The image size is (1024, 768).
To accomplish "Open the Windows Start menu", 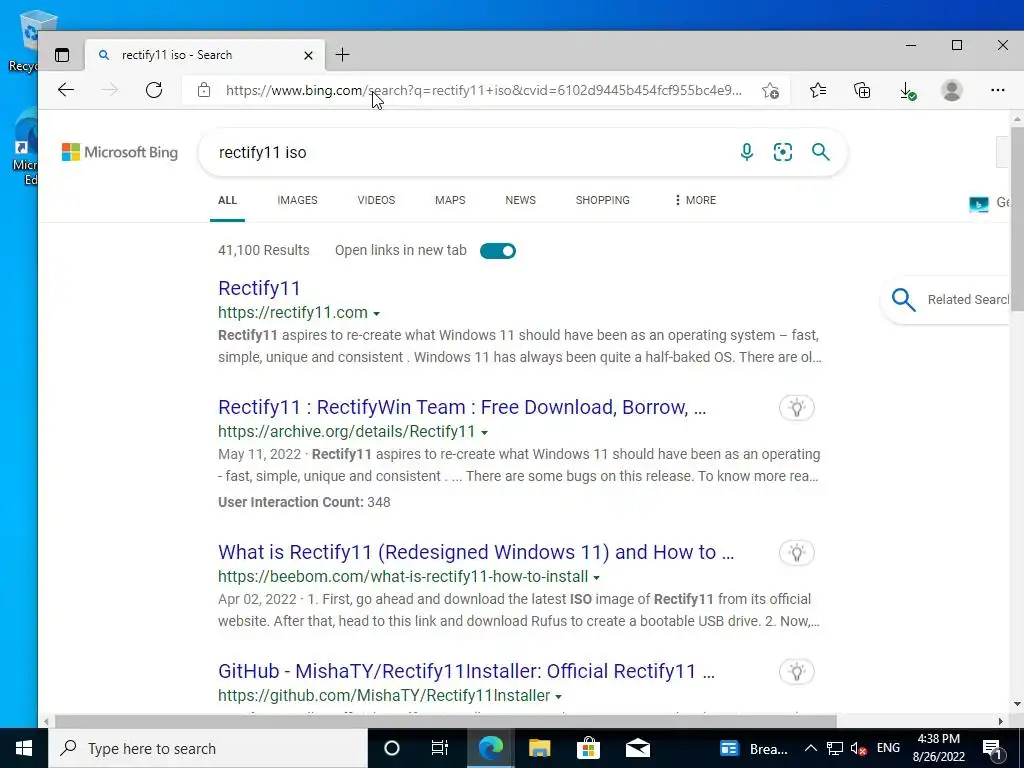I will point(24,748).
